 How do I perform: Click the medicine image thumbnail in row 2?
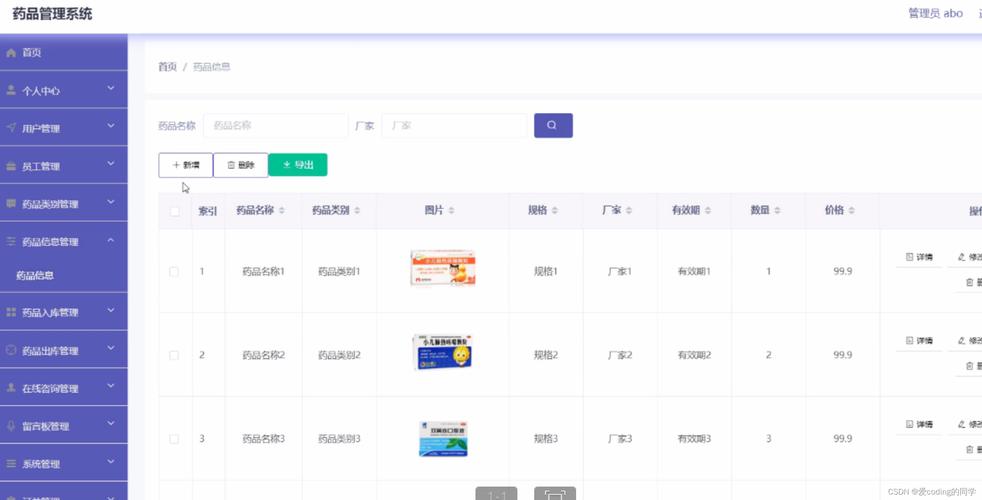tap(442, 354)
